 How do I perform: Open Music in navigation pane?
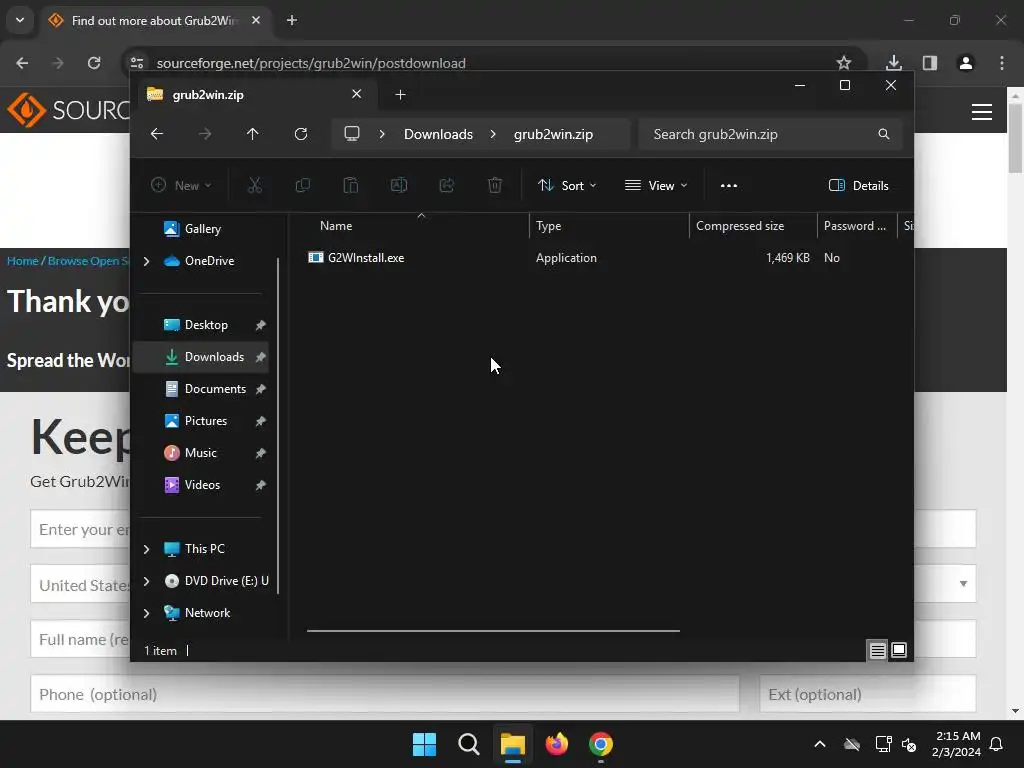click(x=200, y=453)
